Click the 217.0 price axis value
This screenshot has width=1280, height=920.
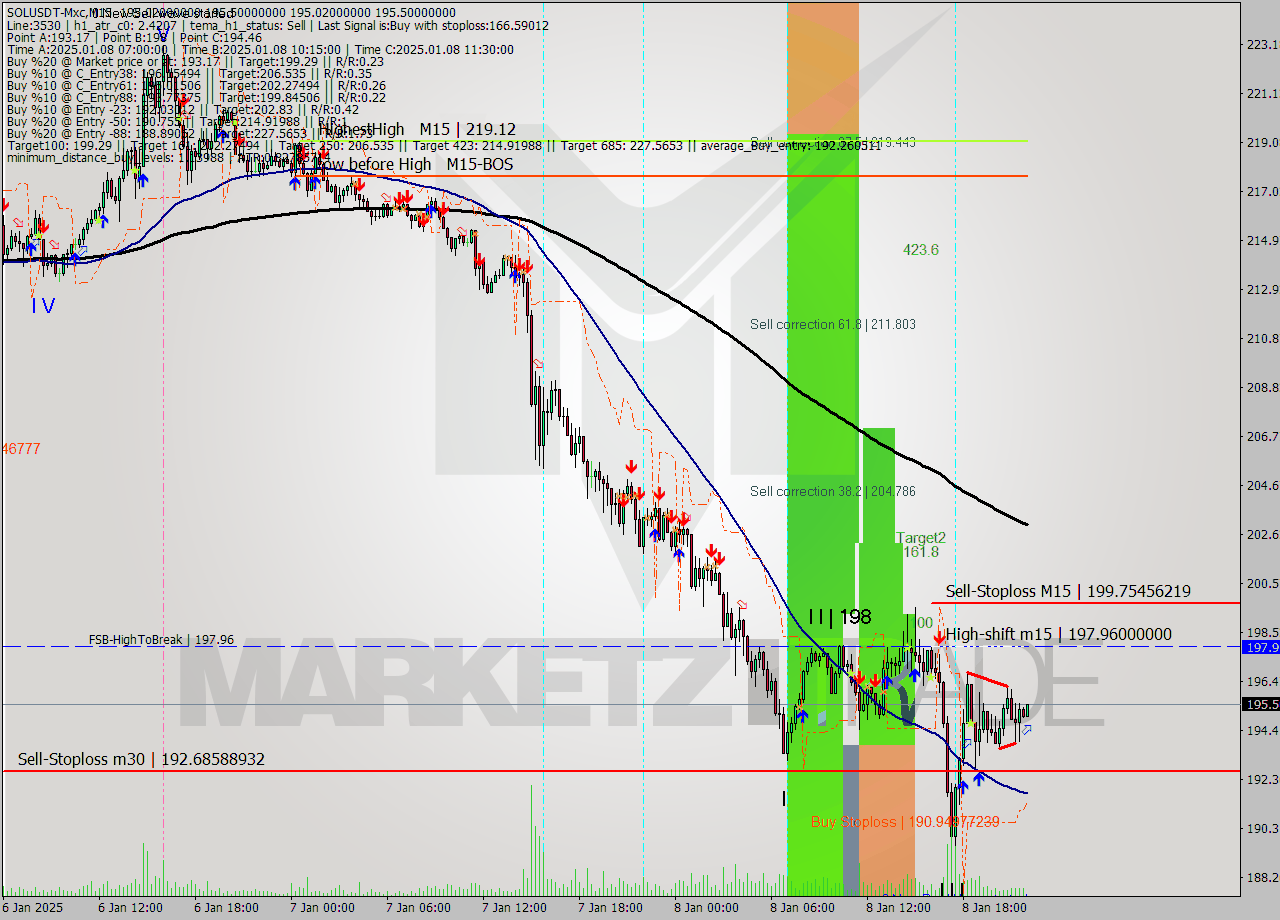[1263, 191]
